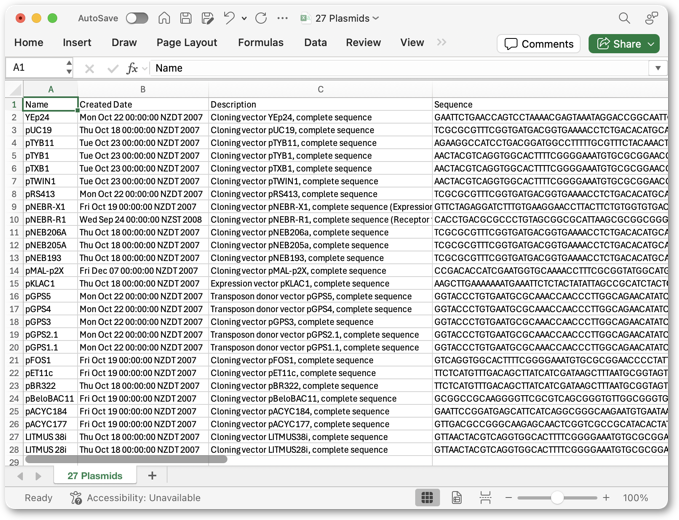Add a new sheet with plus button
Viewport: 679px width, 520px height.
[x=152, y=475]
